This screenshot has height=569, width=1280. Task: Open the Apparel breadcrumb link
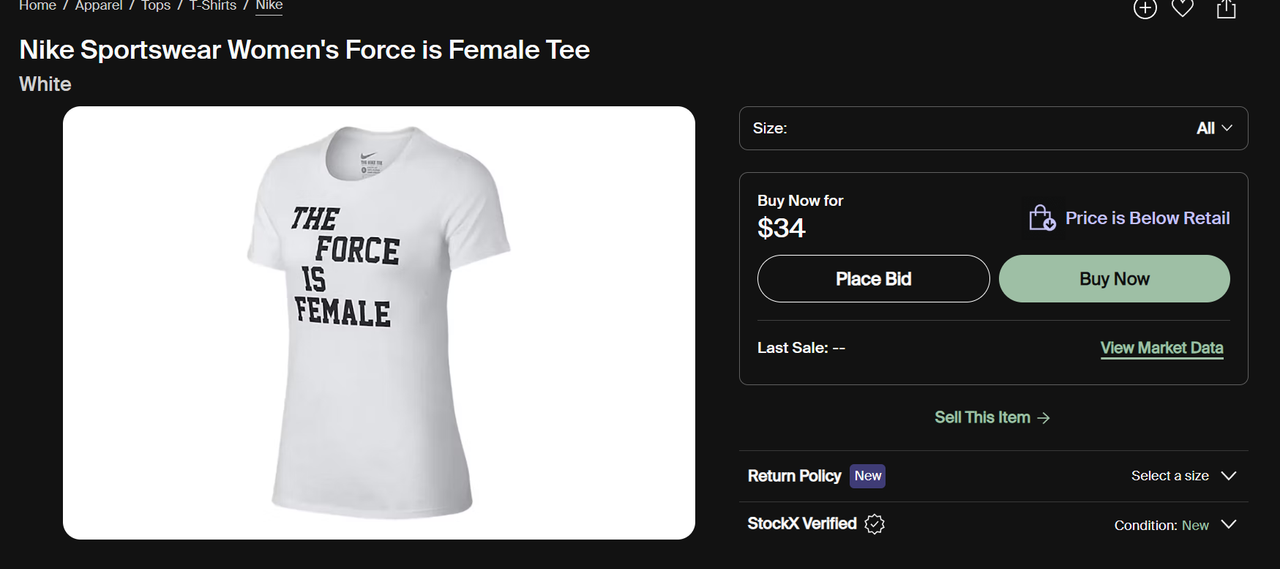(x=98, y=6)
